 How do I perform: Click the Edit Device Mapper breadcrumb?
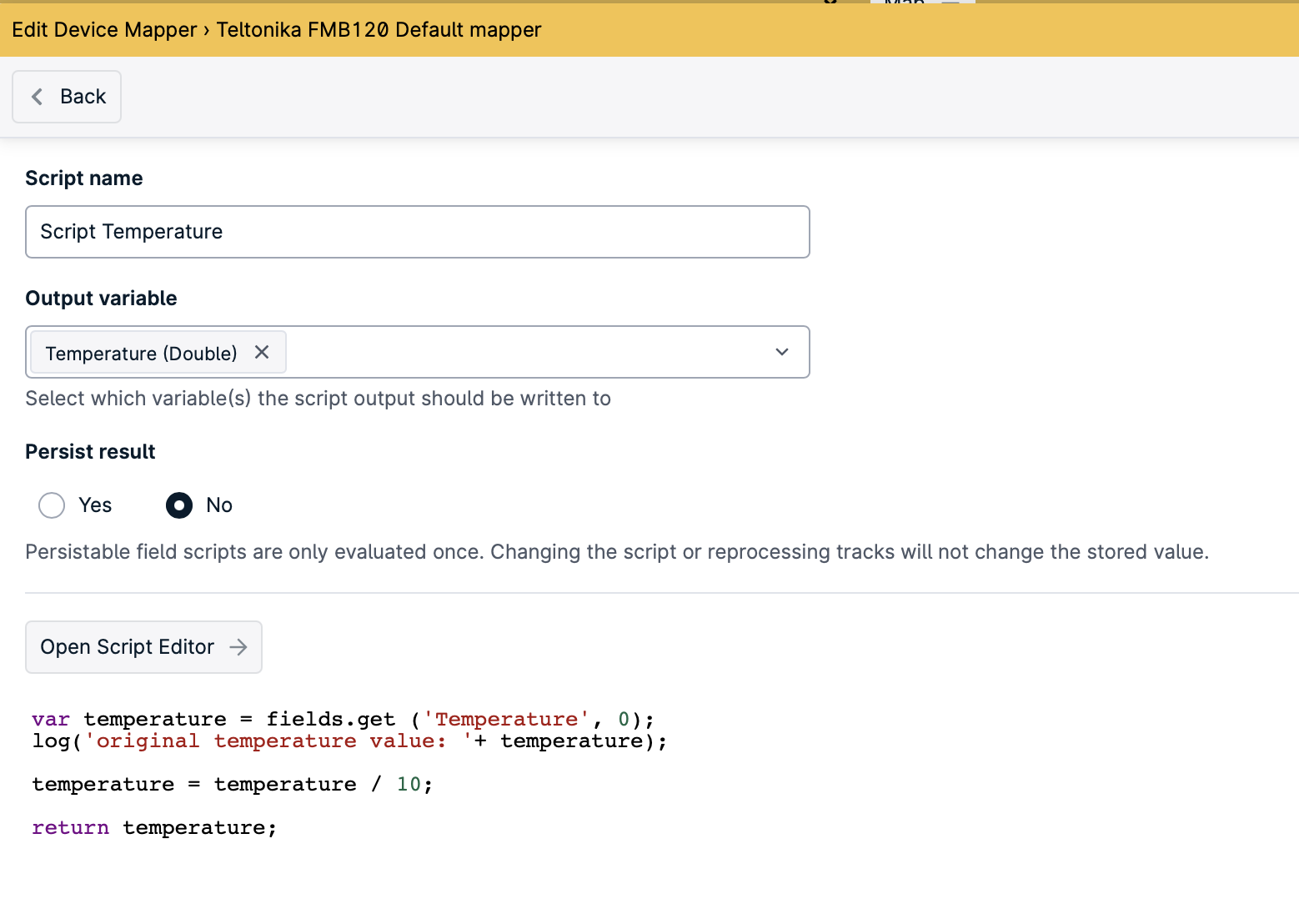pyautogui.click(x=104, y=30)
